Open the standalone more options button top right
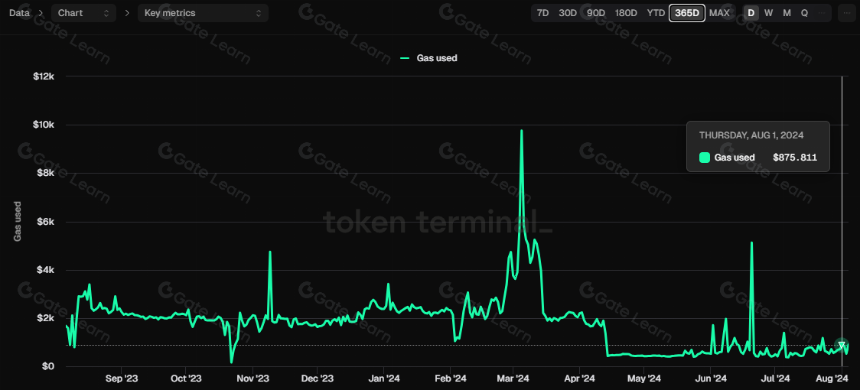Viewport: 860px width, 390px height. coord(847,13)
